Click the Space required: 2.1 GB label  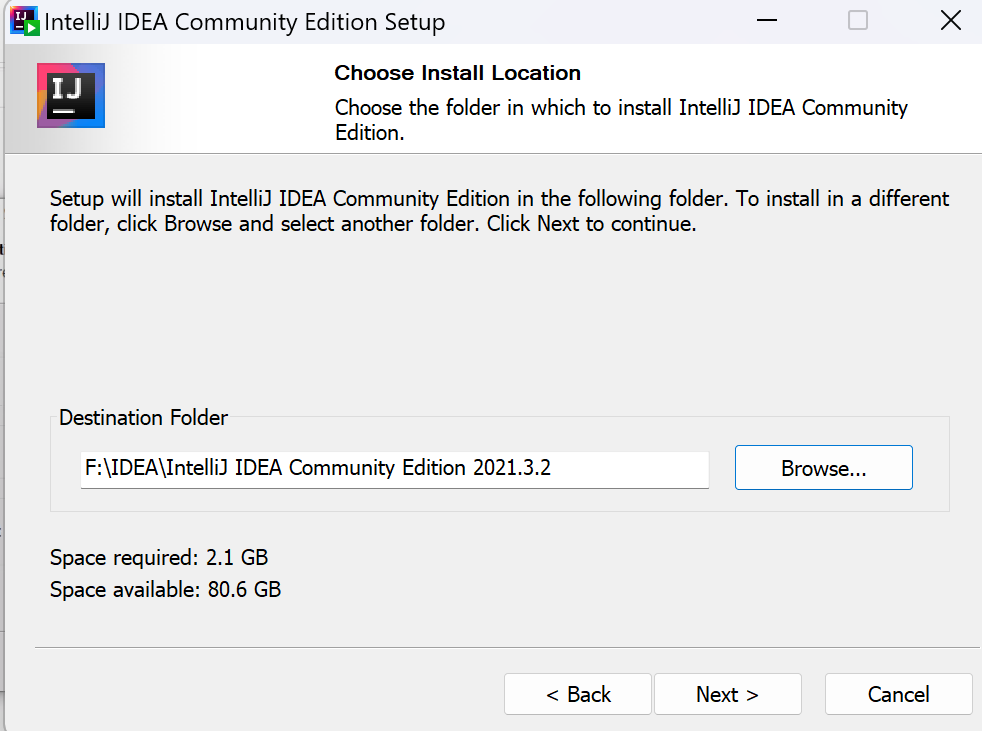(159, 557)
